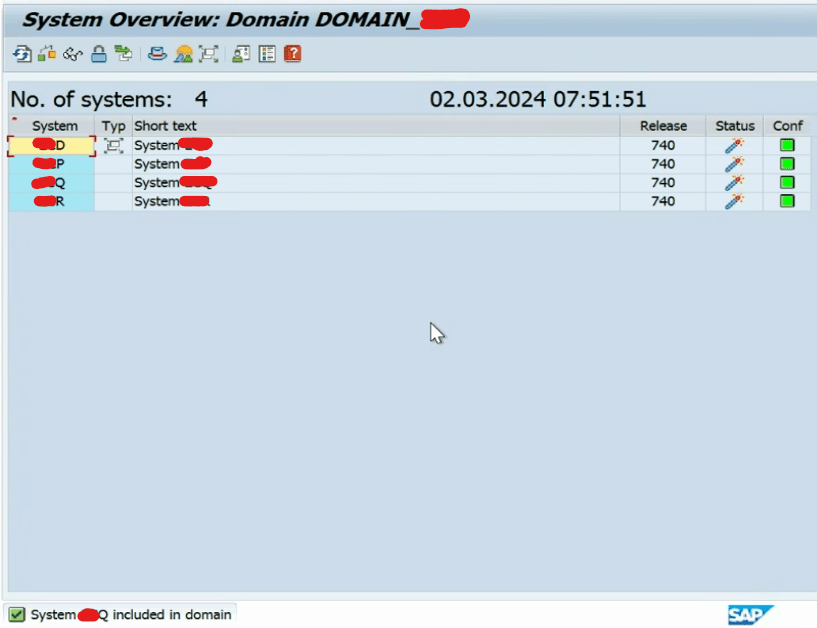Click the green and orange boxes toolbar icon

[47, 54]
